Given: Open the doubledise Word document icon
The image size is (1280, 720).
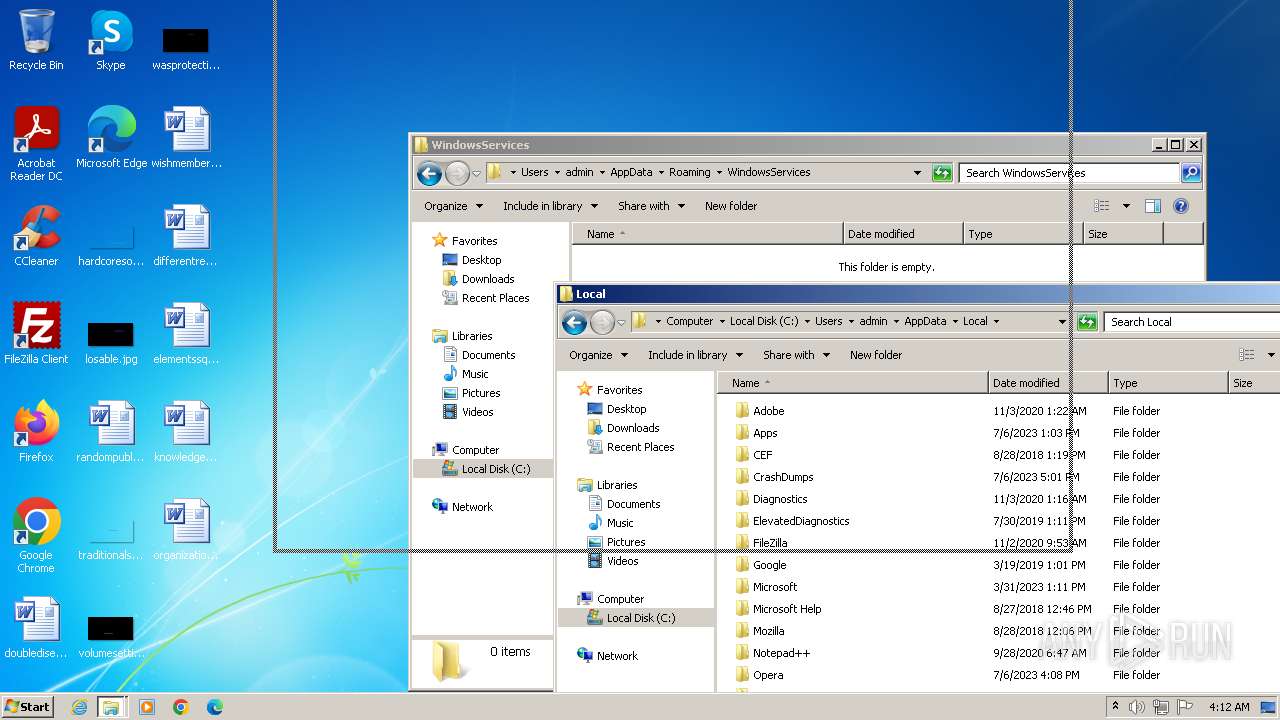Looking at the screenshot, I should pos(36,628).
